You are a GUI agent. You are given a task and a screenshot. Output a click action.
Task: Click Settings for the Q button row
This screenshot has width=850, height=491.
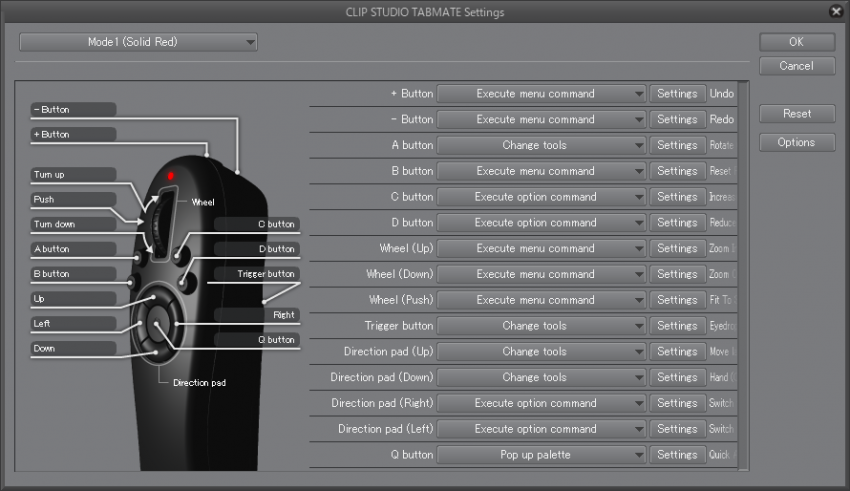[678, 455]
